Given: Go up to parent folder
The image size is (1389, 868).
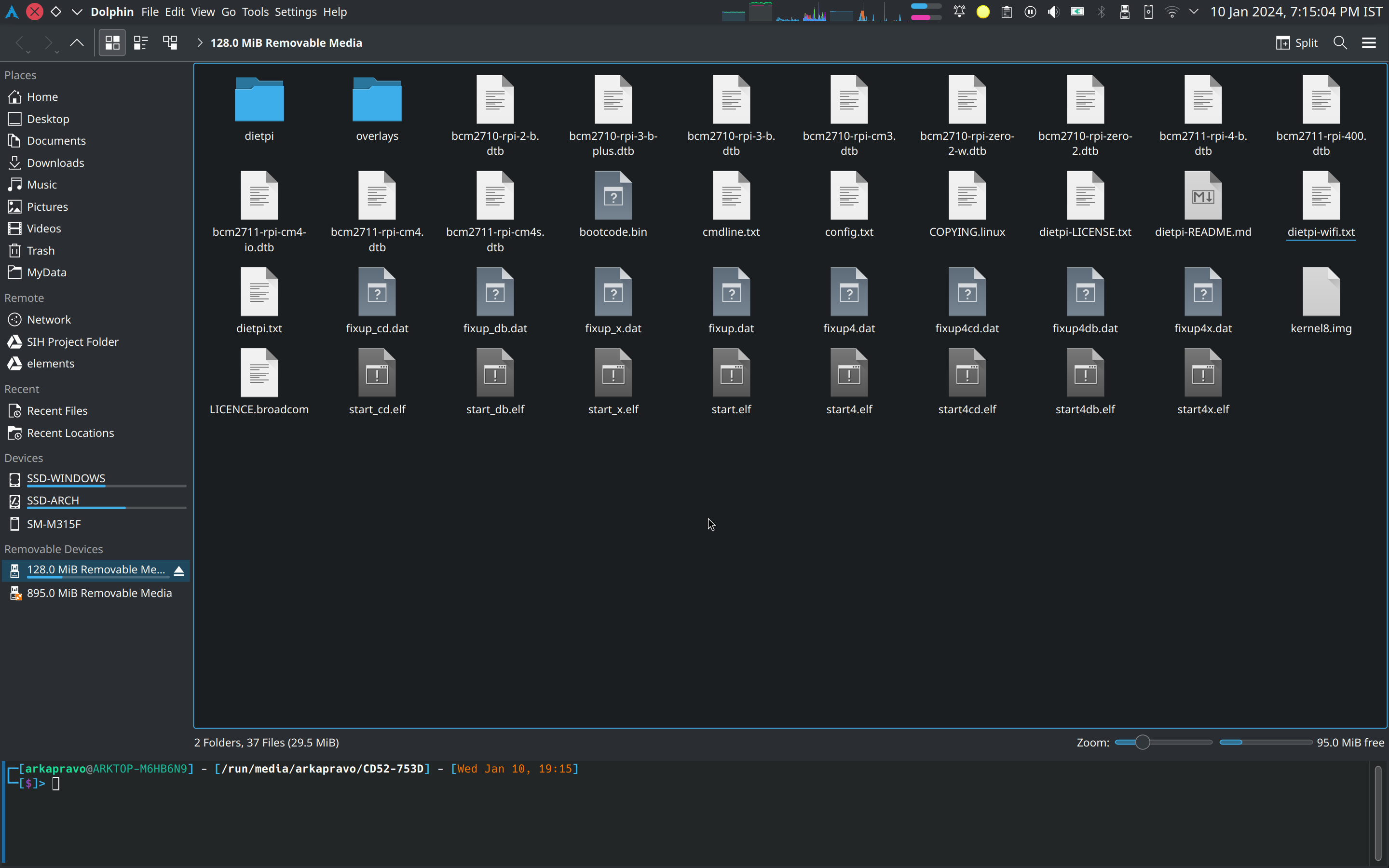Looking at the screenshot, I should (x=76, y=43).
